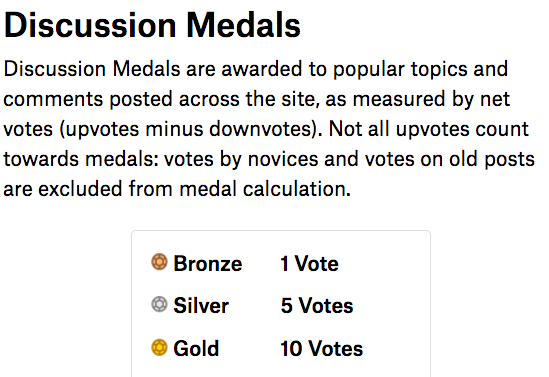Click 'towards medals' at line start
The width and height of the screenshot is (549, 377).
tap(81, 159)
